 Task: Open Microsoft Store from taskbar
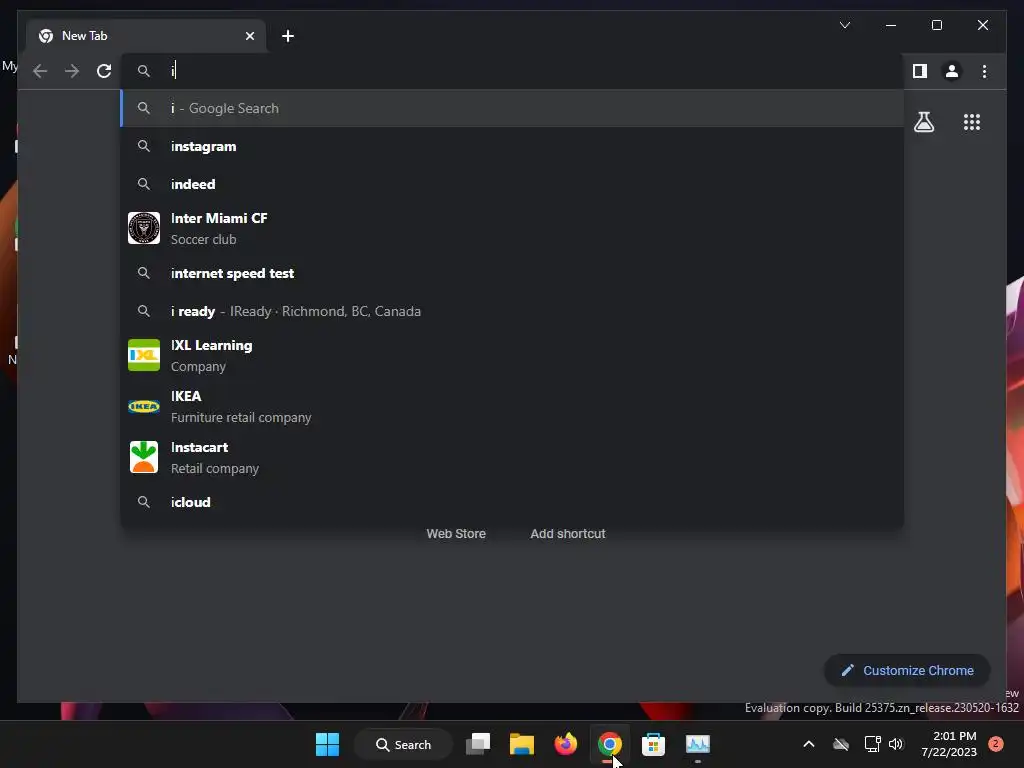point(653,744)
